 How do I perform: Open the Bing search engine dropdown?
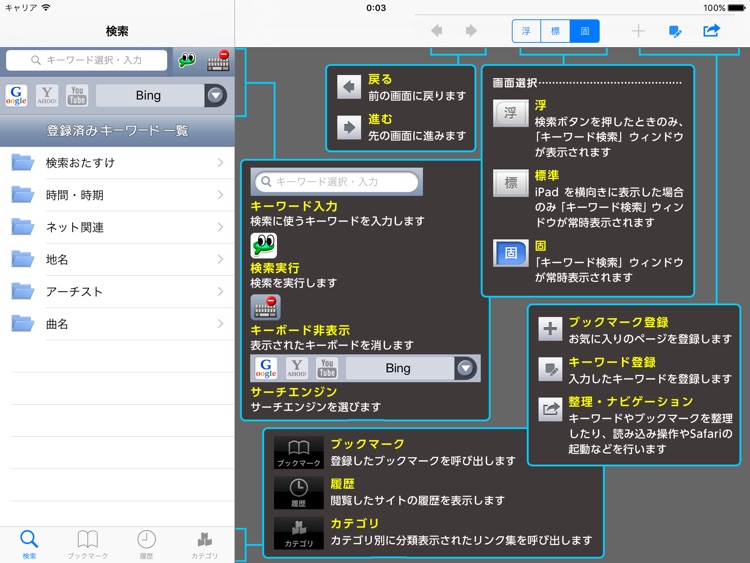[x=216, y=95]
